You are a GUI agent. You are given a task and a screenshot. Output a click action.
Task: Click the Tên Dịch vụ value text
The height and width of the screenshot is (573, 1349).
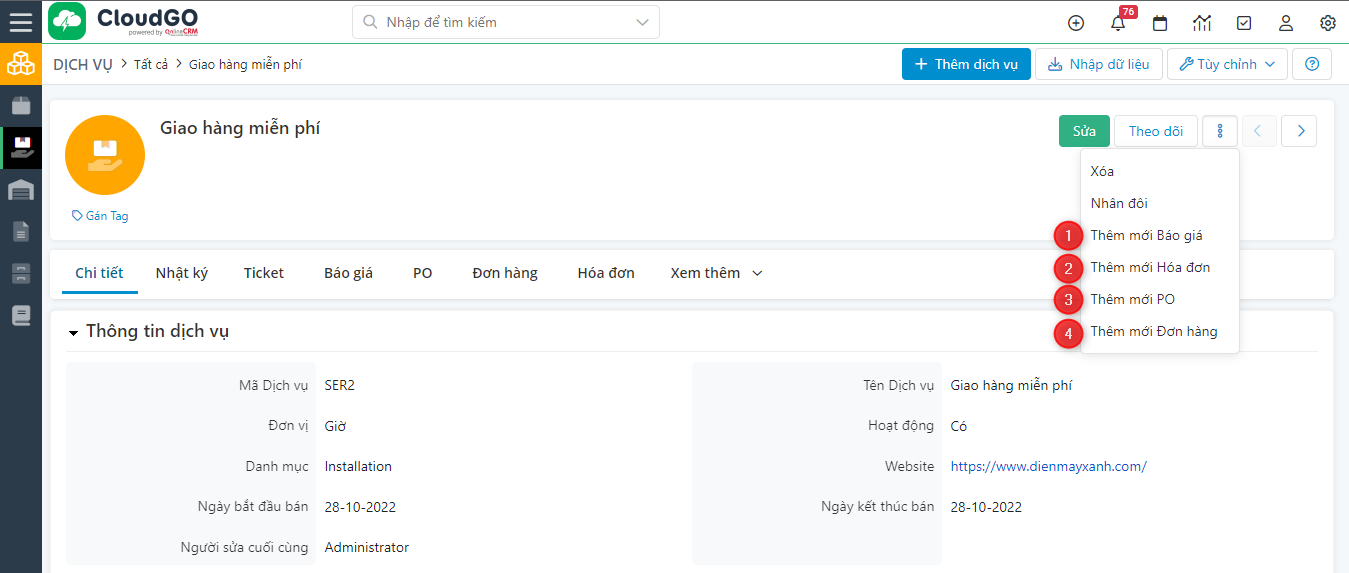[1011, 385]
